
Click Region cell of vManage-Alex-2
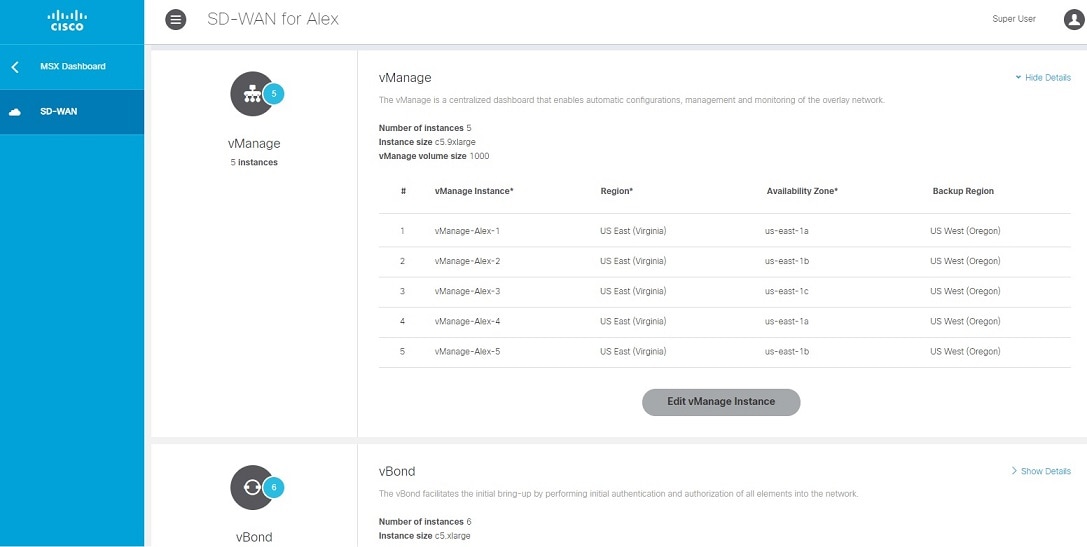[634, 261]
